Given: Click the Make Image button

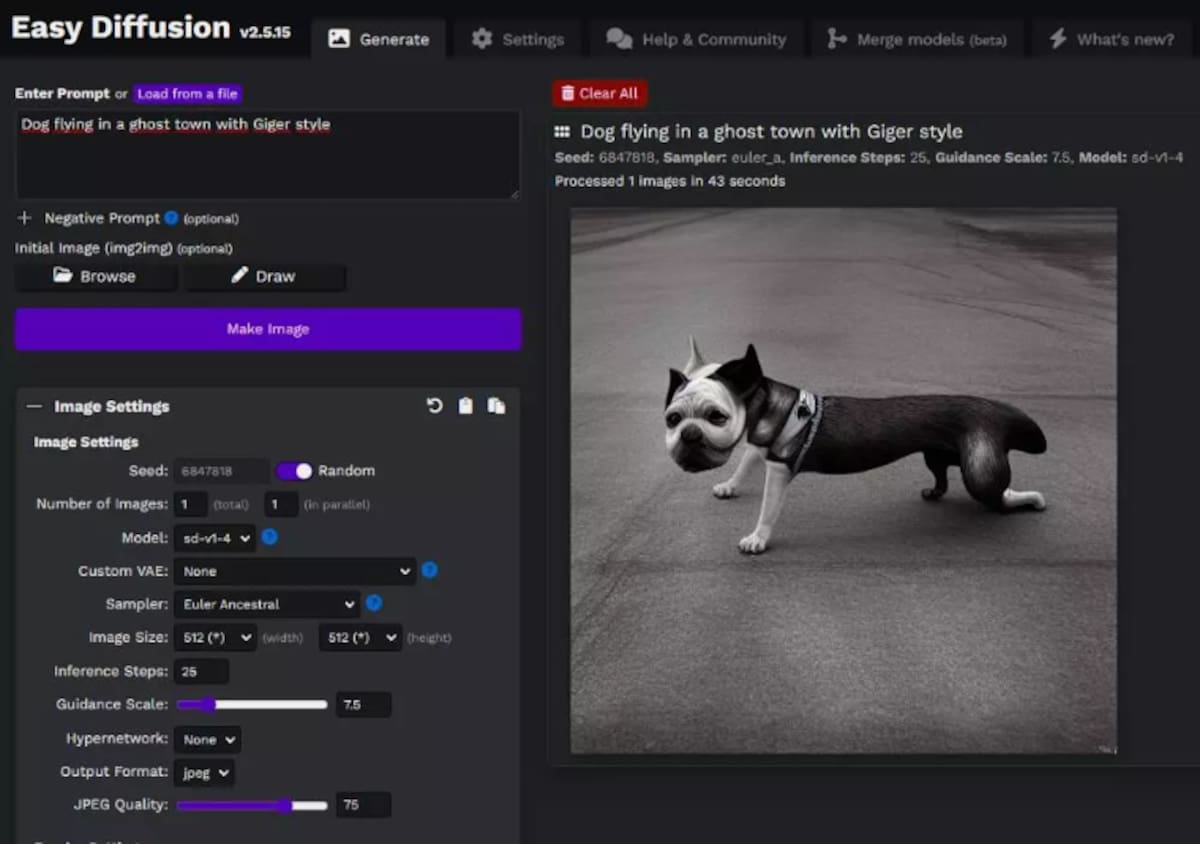Looking at the screenshot, I should tap(268, 329).
